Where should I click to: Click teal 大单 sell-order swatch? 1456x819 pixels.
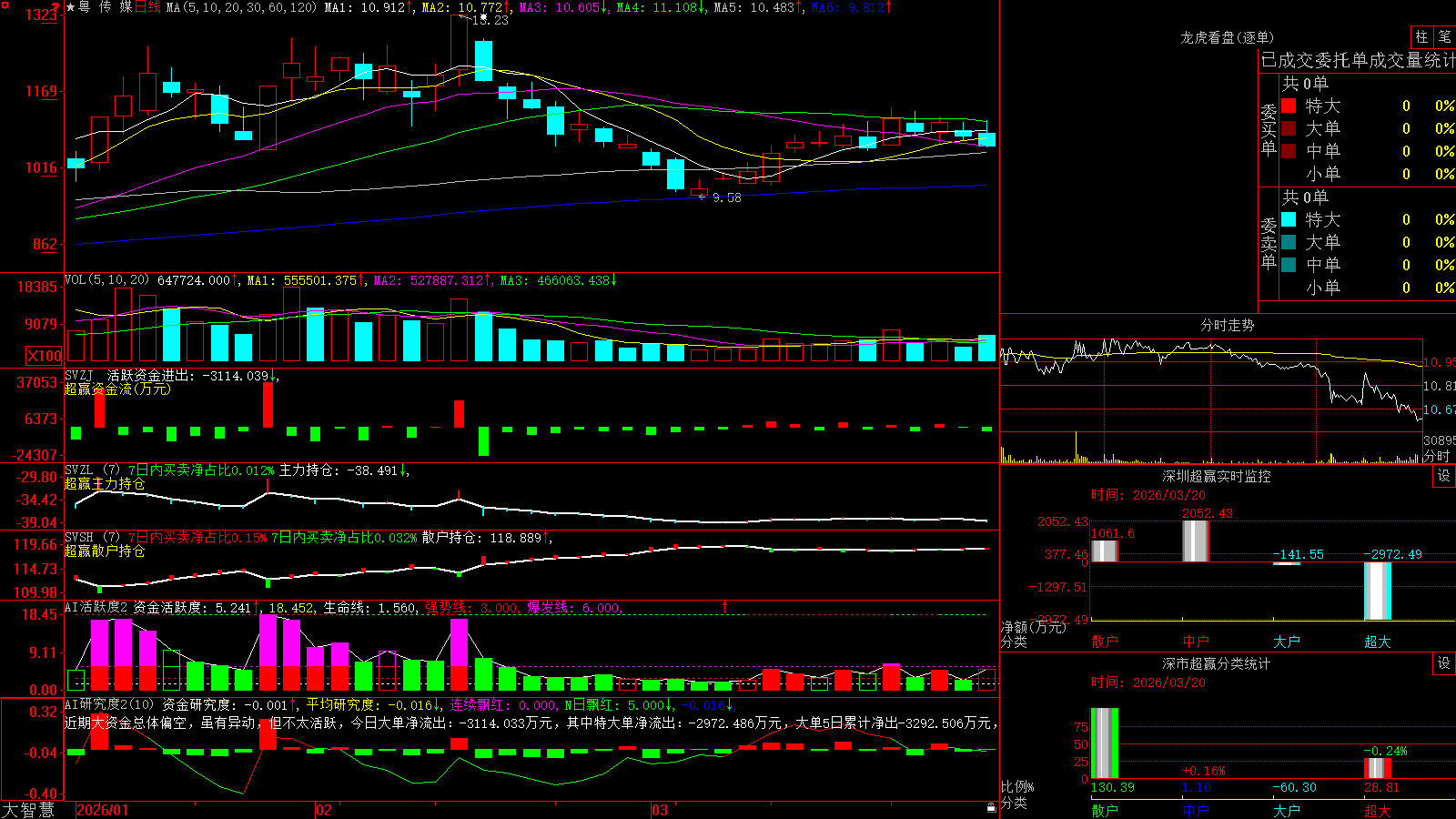click(1289, 242)
